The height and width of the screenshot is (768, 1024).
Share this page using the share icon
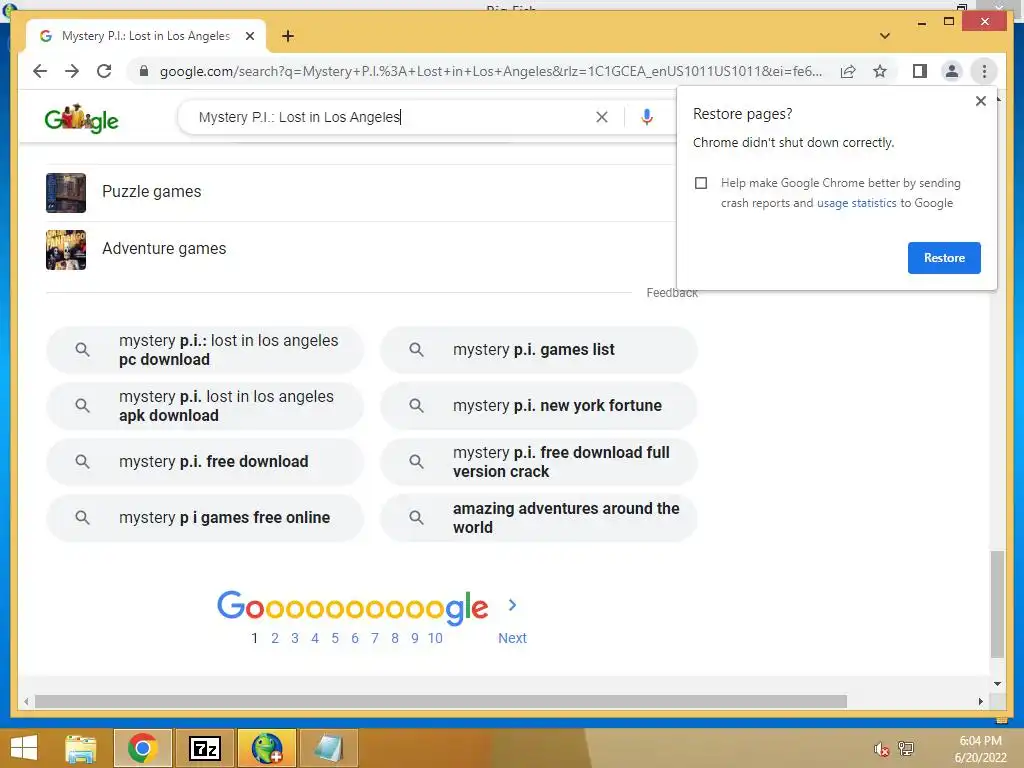click(x=848, y=71)
